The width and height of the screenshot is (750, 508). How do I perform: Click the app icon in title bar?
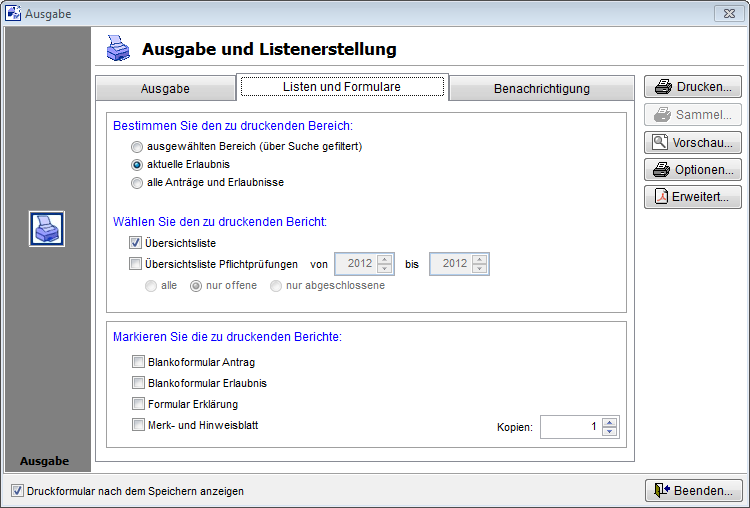(x=13, y=13)
